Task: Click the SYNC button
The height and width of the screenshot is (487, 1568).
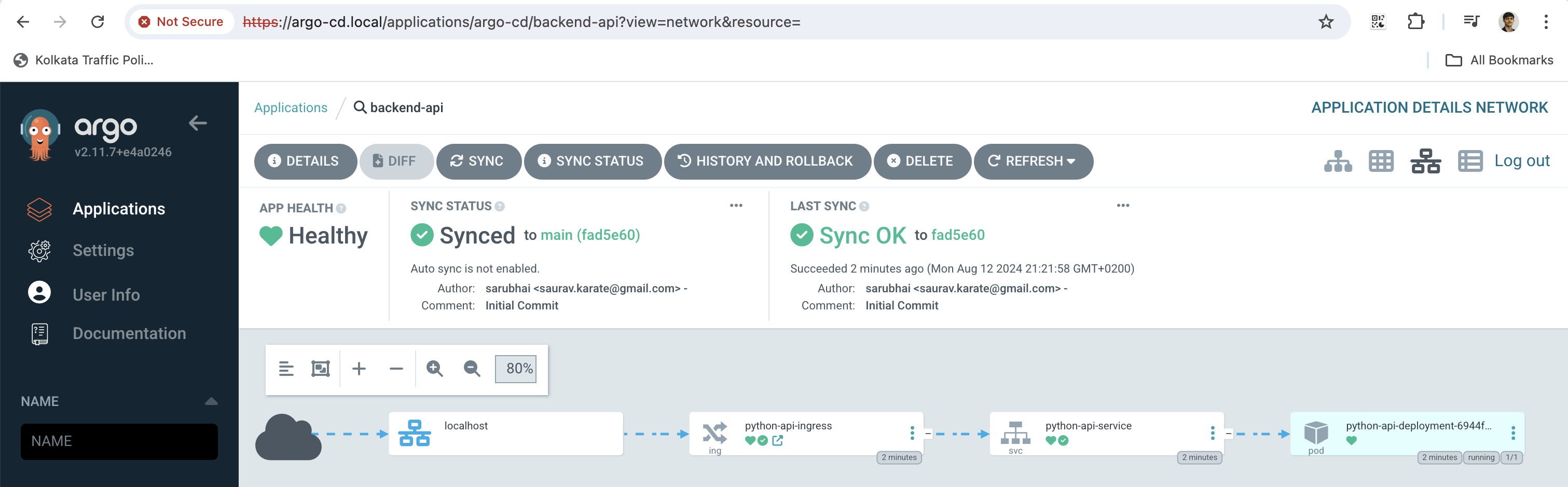Action: click(x=478, y=161)
